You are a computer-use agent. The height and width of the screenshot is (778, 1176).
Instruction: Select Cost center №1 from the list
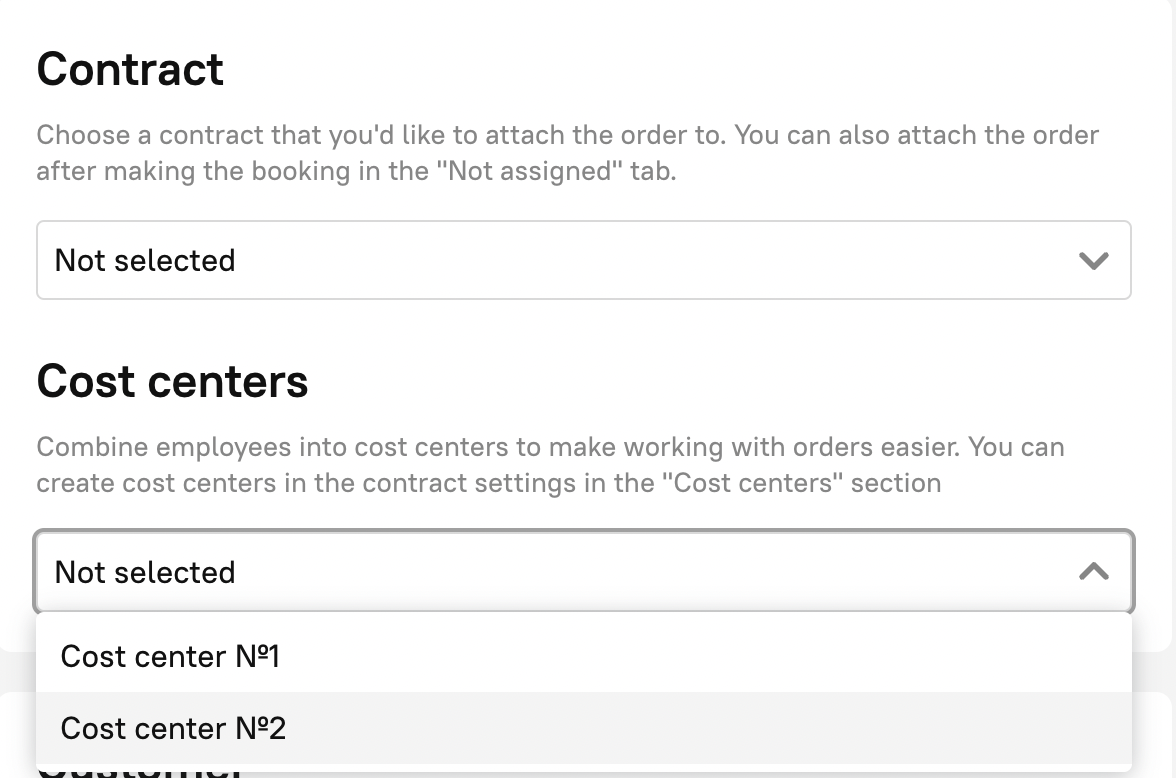(x=170, y=656)
